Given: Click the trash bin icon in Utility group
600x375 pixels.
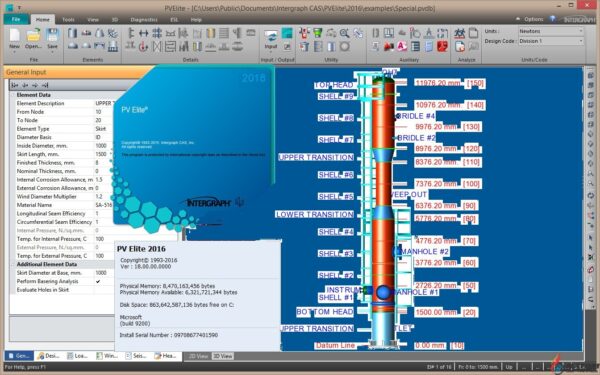Looking at the screenshot, I should 304,47.
